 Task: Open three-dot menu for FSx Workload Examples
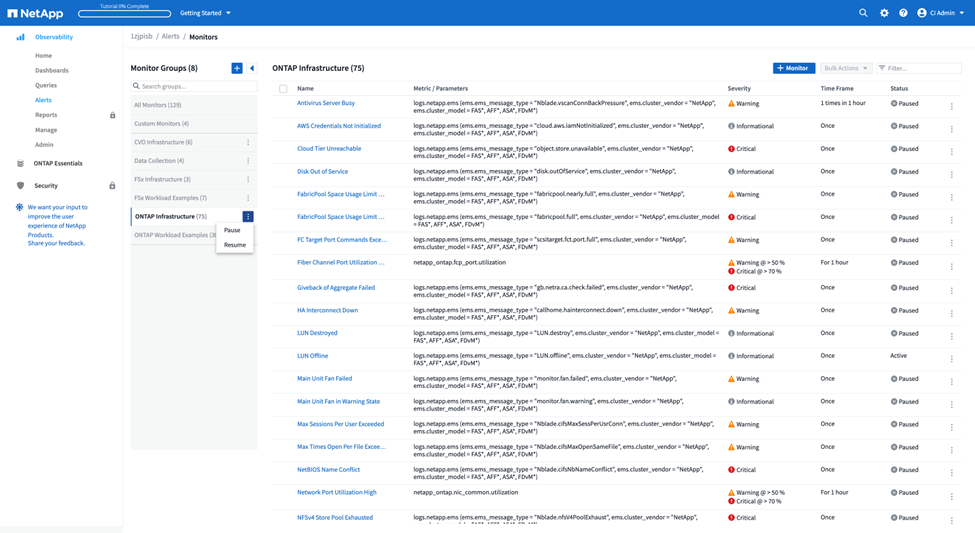tap(248, 198)
